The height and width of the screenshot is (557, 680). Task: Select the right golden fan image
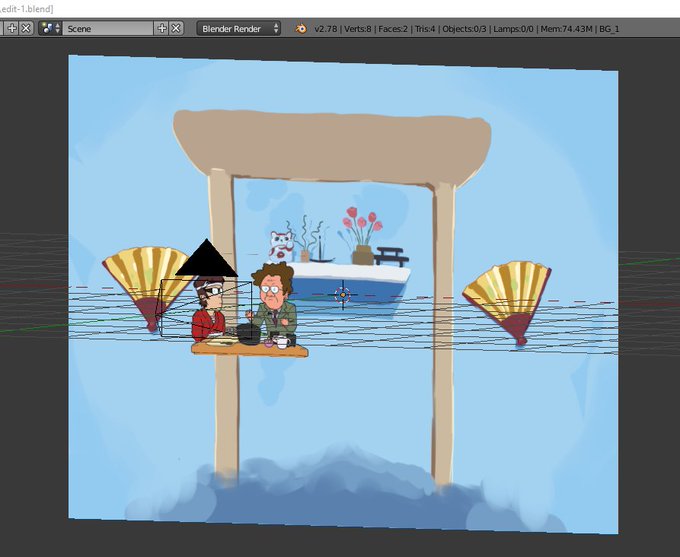(507, 302)
